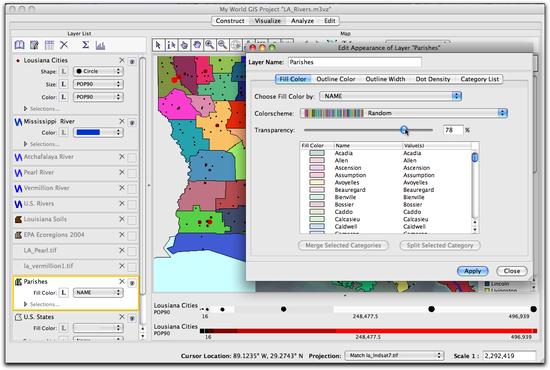Click the Acadia fill color swatch

click(317, 153)
